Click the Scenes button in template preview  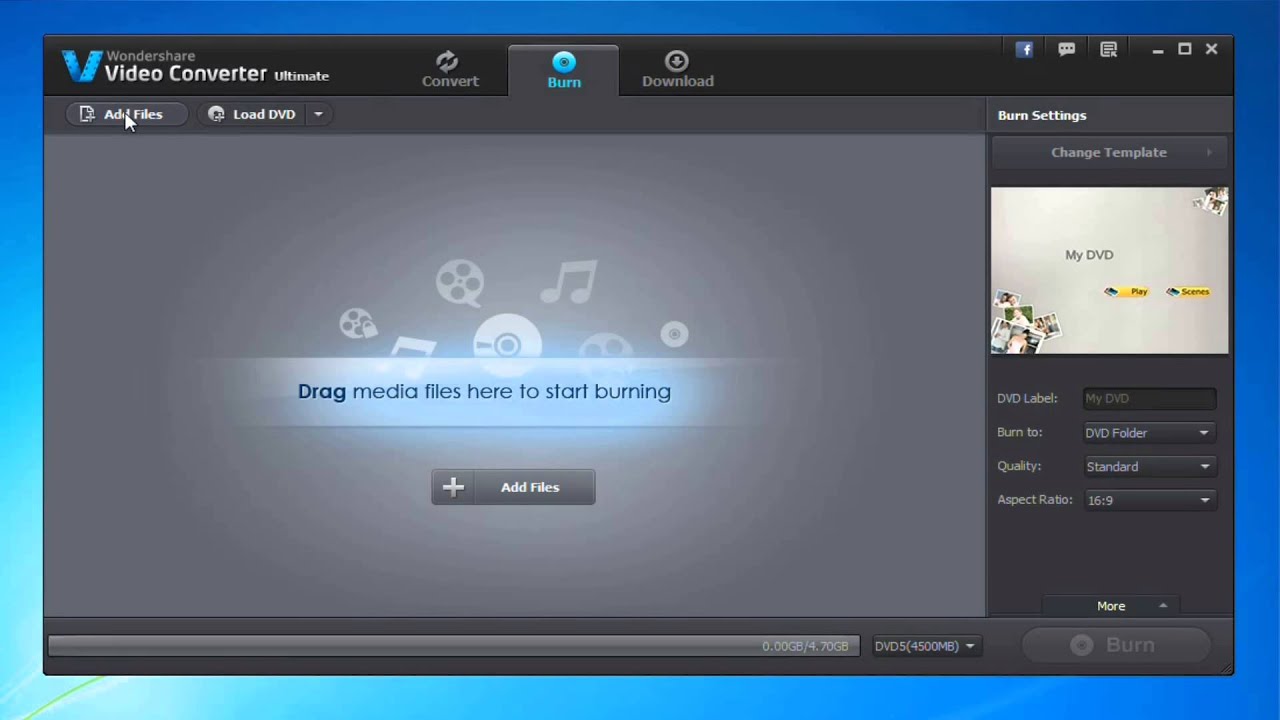click(1188, 292)
